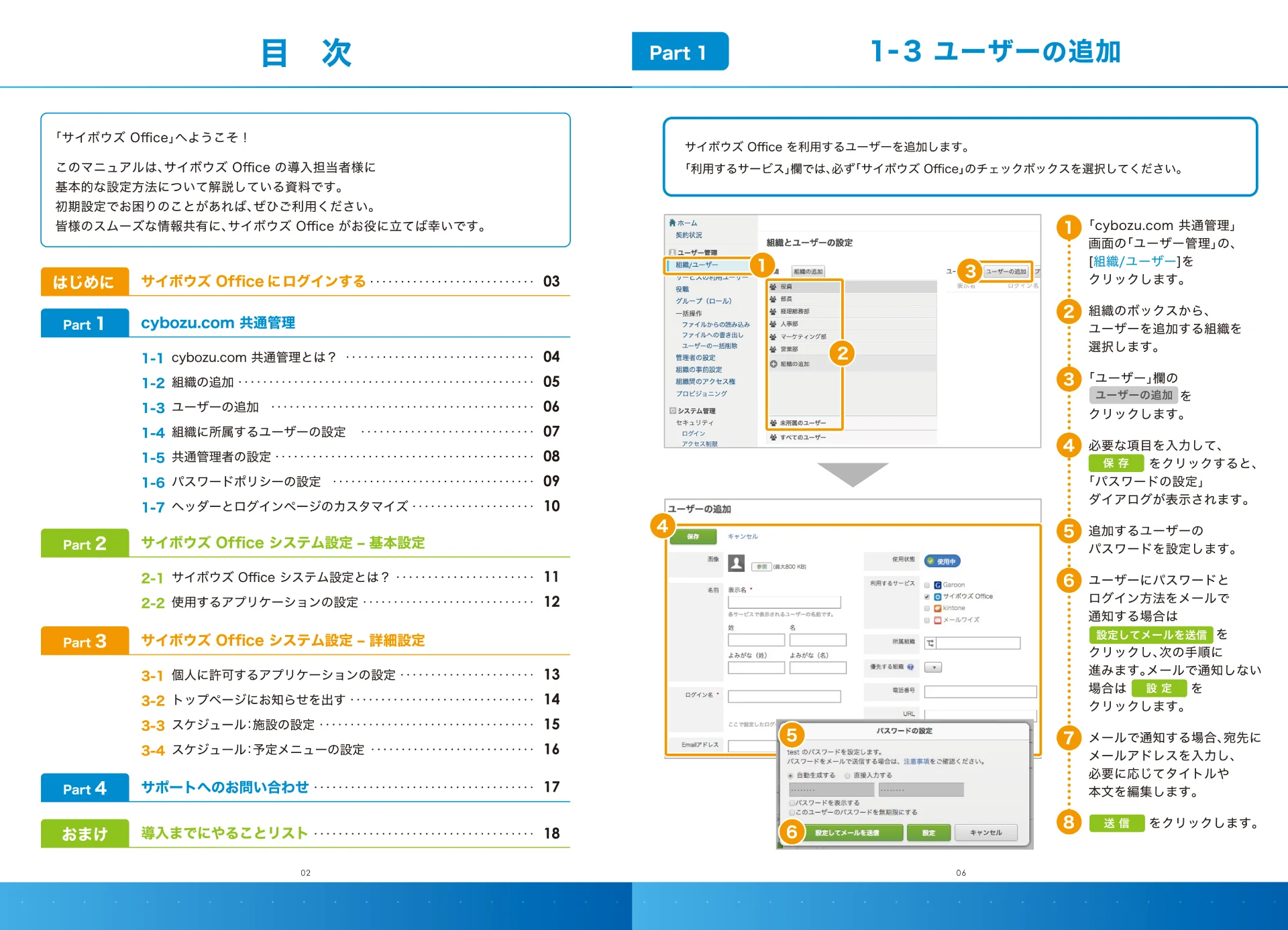Viewport: 1288px width, 930px height.
Task: Click the 設定してメールを送信 button
Action: coord(847,833)
